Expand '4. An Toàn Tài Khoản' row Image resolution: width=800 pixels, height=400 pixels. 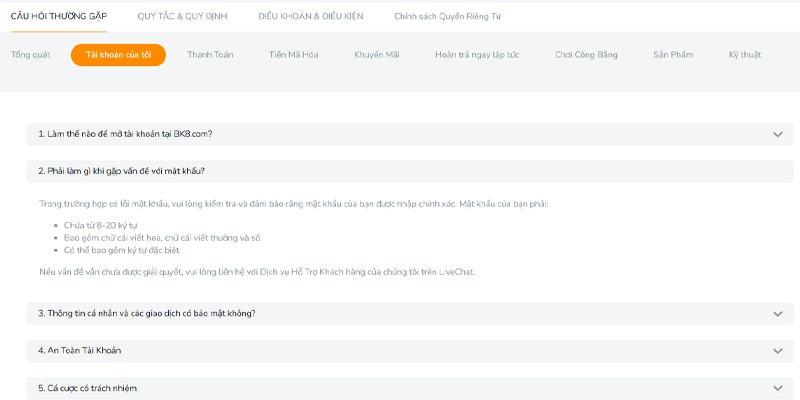[x=410, y=351]
